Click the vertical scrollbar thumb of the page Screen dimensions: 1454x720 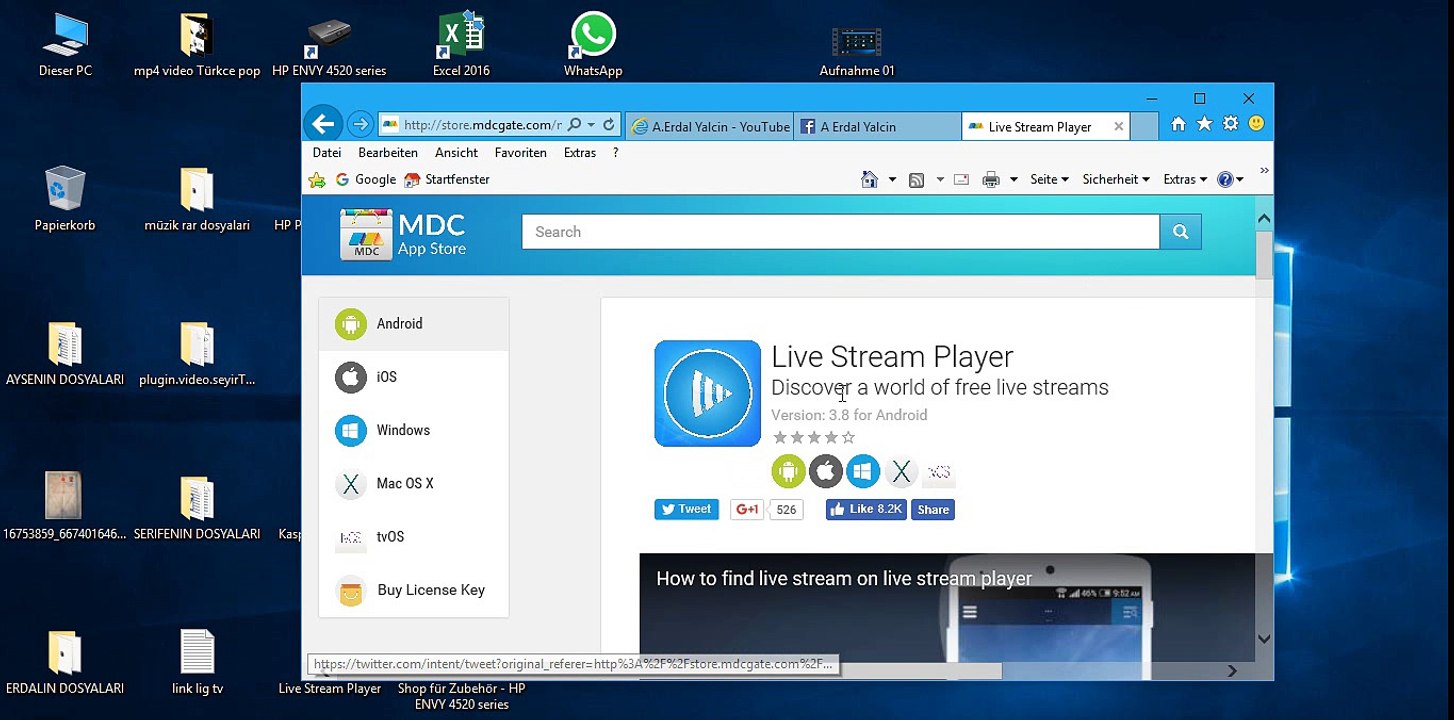1264,255
